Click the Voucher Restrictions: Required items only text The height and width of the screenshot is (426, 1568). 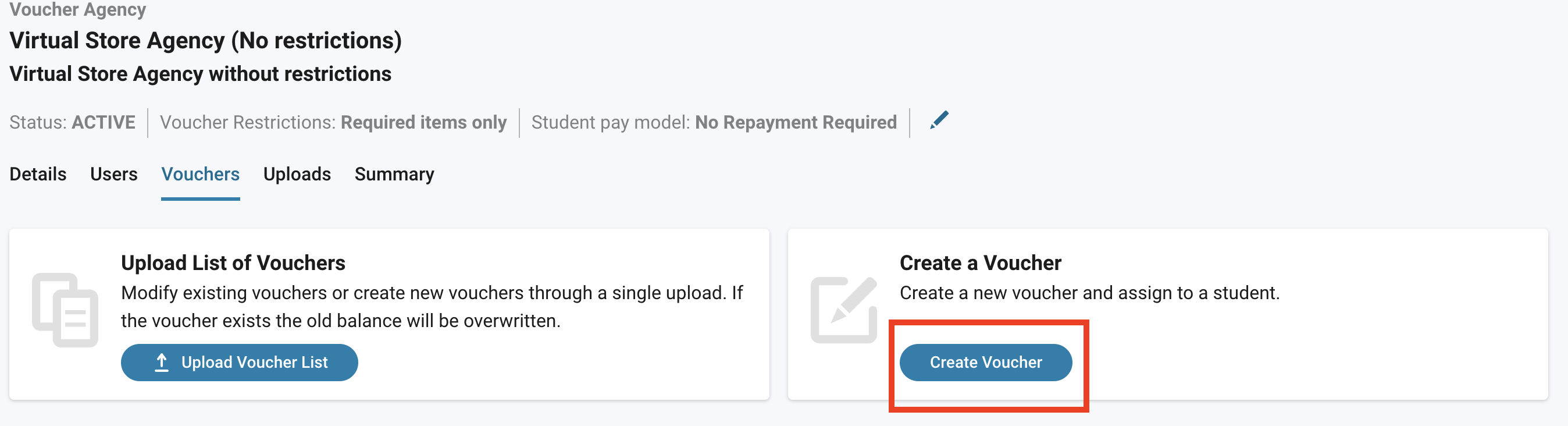[x=333, y=122]
